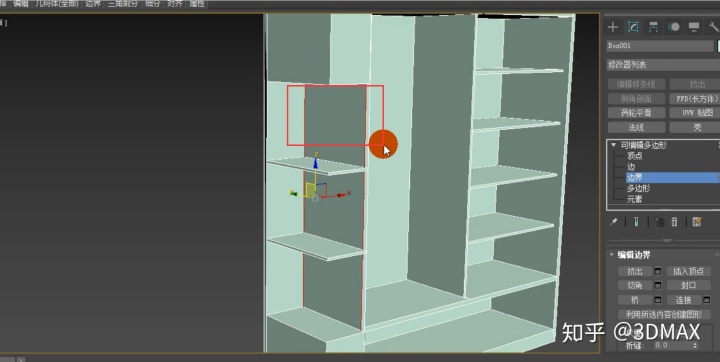Viewport: 720px width, 362px height.
Task: Open the 修改器列表 dropdown
Action: click(x=663, y=65)
